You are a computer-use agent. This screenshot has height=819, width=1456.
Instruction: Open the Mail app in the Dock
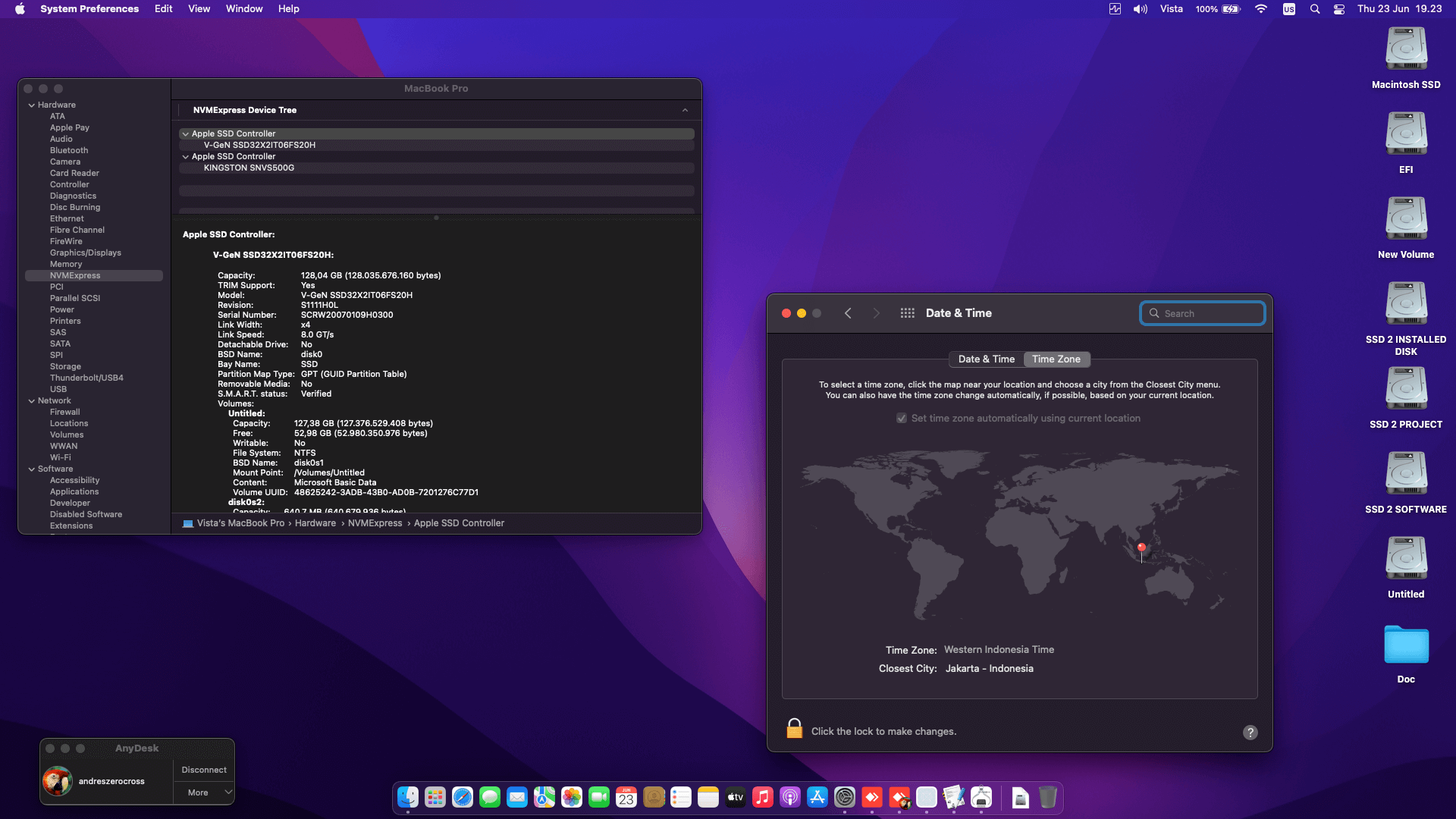517,797
